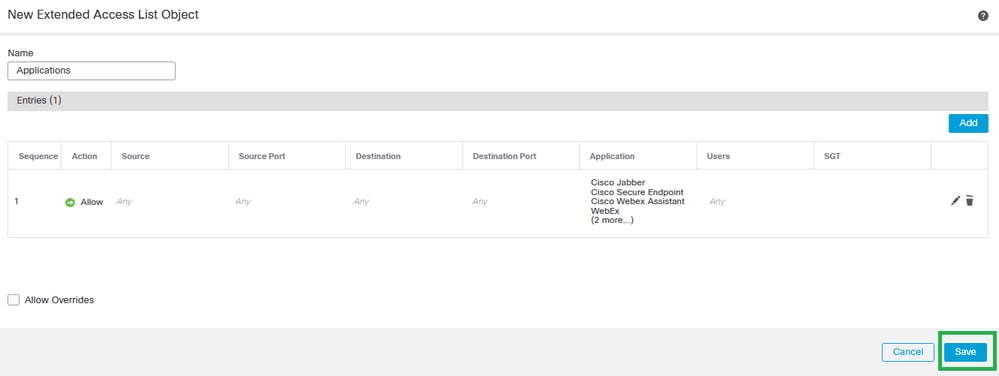Click the New Extended Access List Object title
This screenshot has height=376, width=999.
103,14
